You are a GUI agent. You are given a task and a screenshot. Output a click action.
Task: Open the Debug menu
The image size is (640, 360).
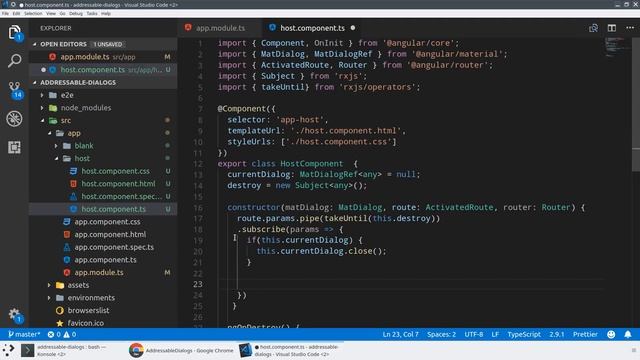point(76,13)
